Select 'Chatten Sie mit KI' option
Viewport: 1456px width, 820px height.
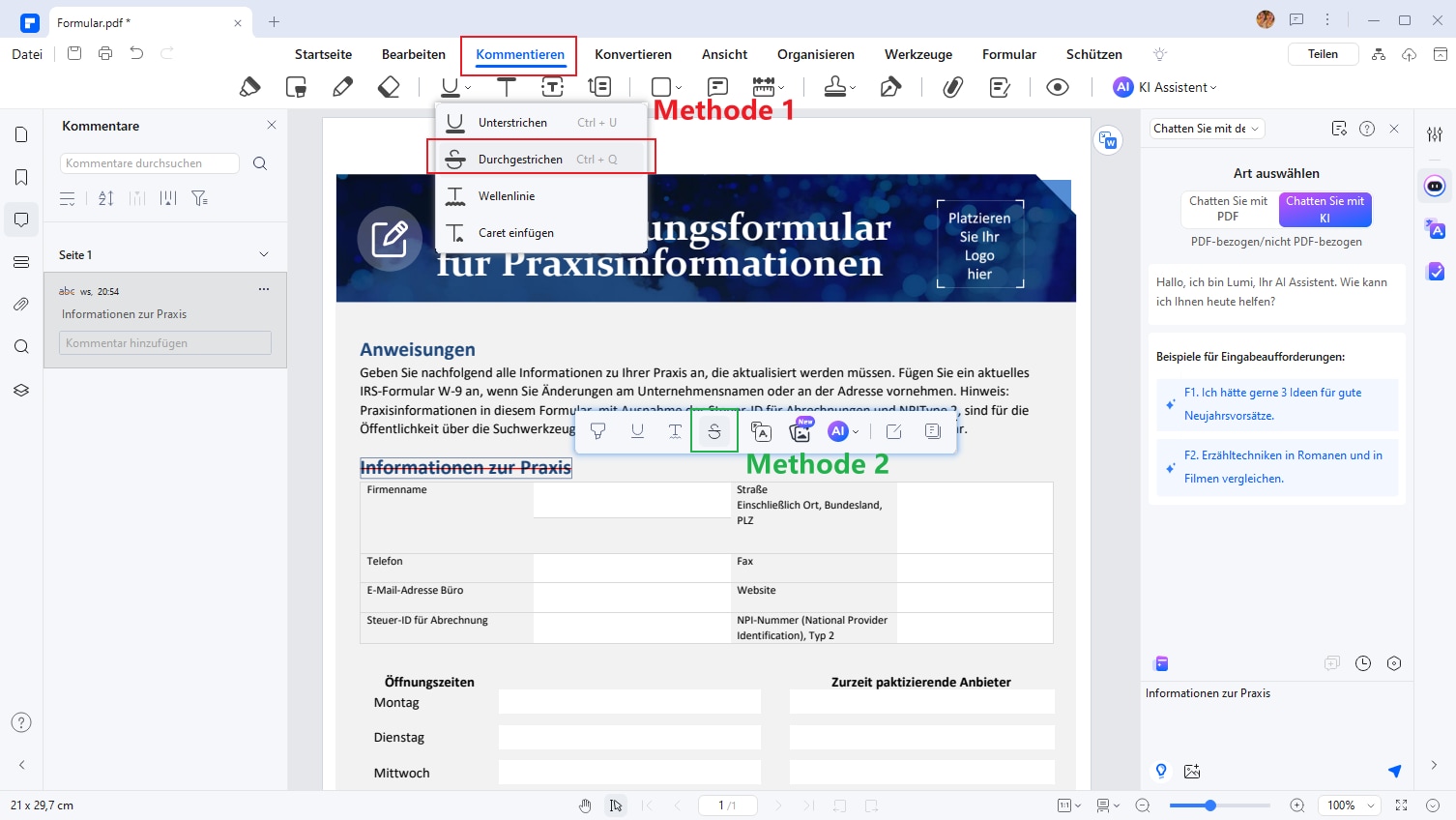[x=1325, y=209]
